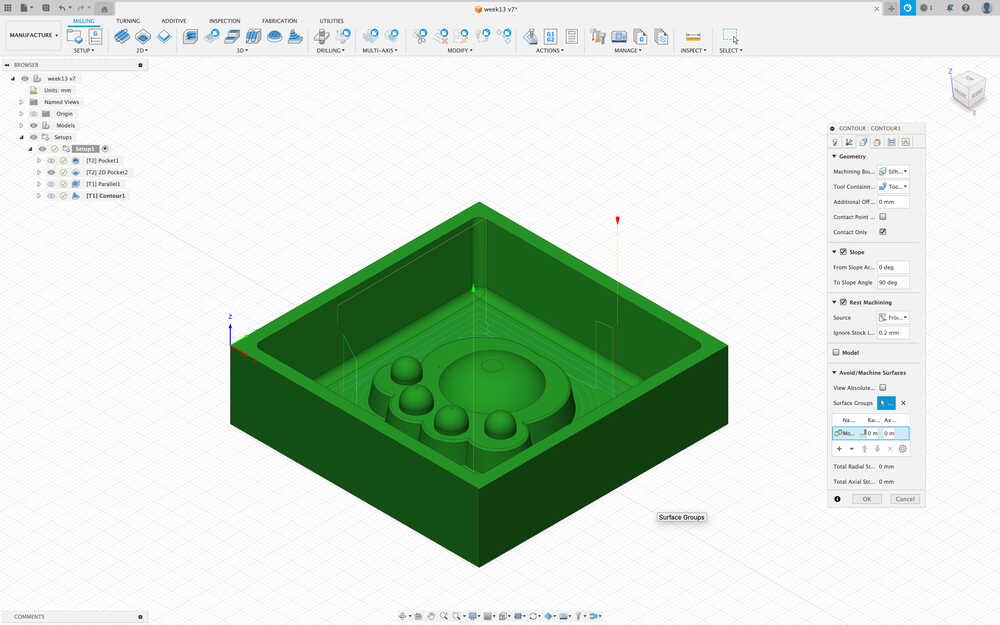Toggle the View Absolute checkbox
1000x625 pixels.
883,387
